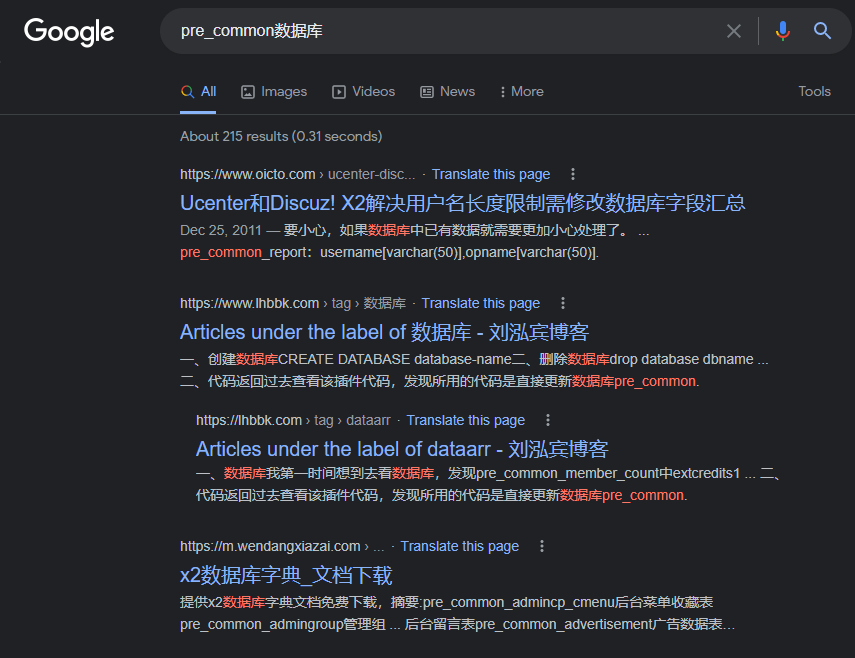This screenshot has height=658, width=855.
Task: Click the Videos tab play icon
Action: pyautogui.click(x=339, y=92)
